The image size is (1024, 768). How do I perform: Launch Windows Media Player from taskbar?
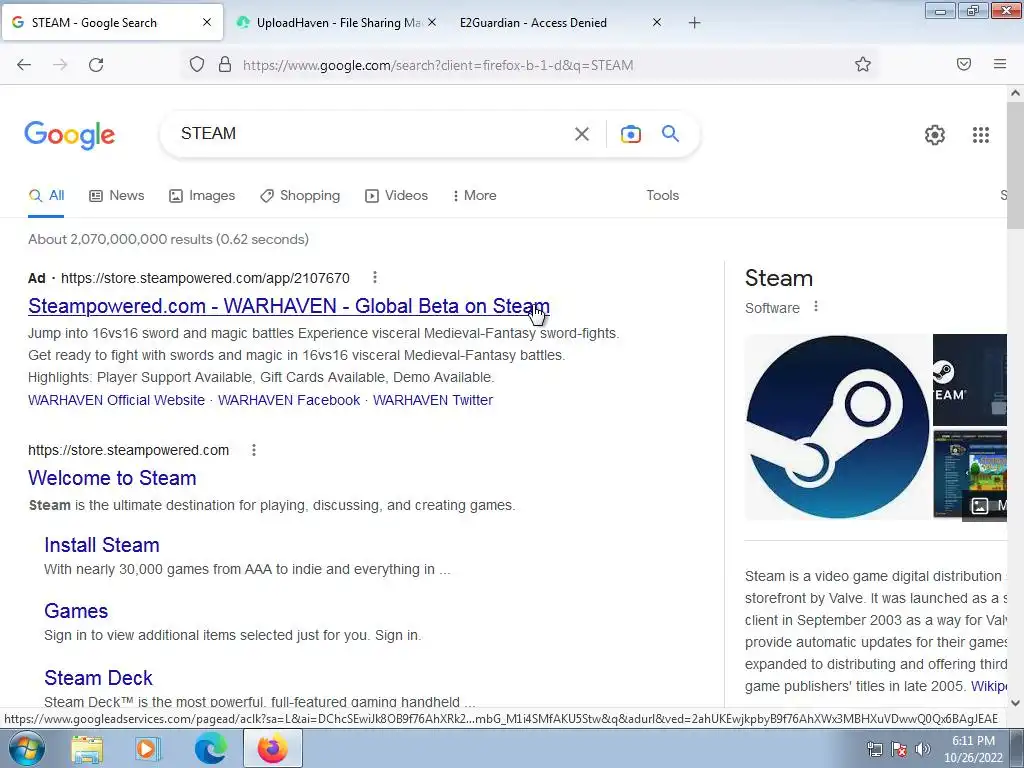(x=147, y=748)
